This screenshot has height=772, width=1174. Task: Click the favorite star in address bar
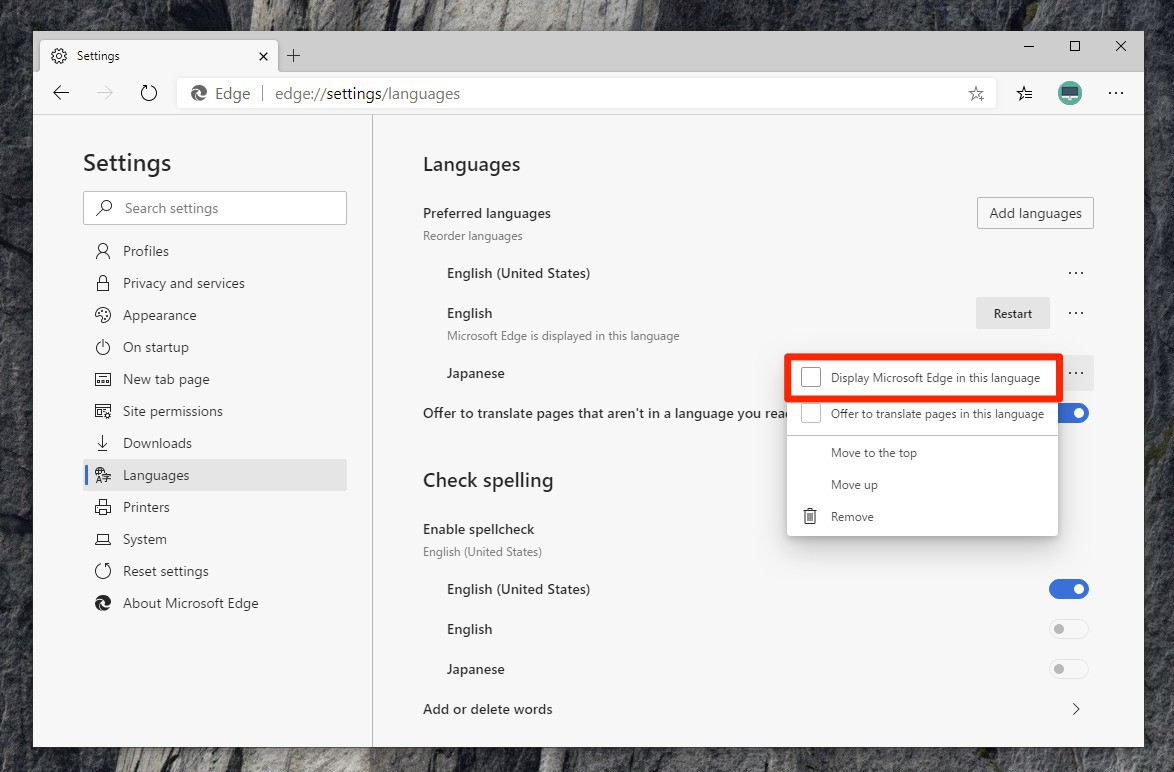[x=976, y=93]
